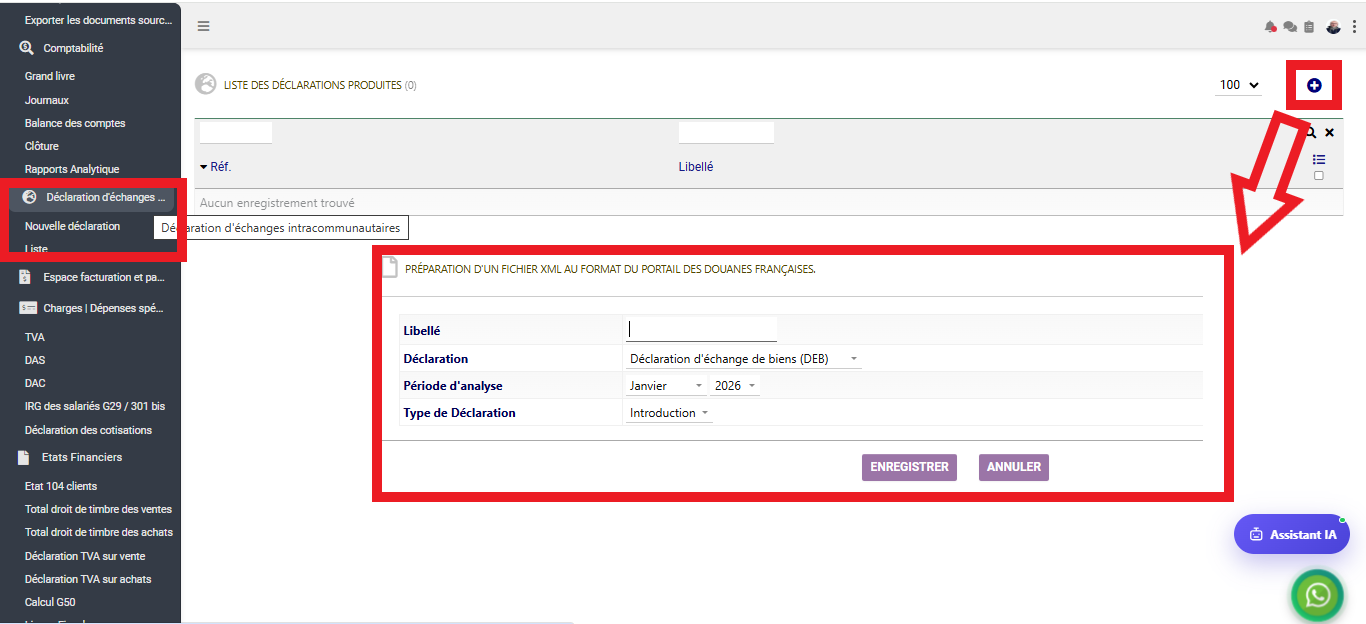The image size is (1366, 624).
Task: Open Rapports Analytique in sidebar
Action: point(72,169)
